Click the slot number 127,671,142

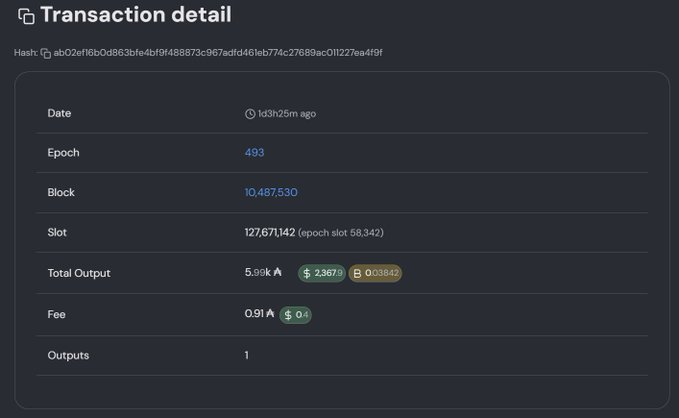click(270, 233)
